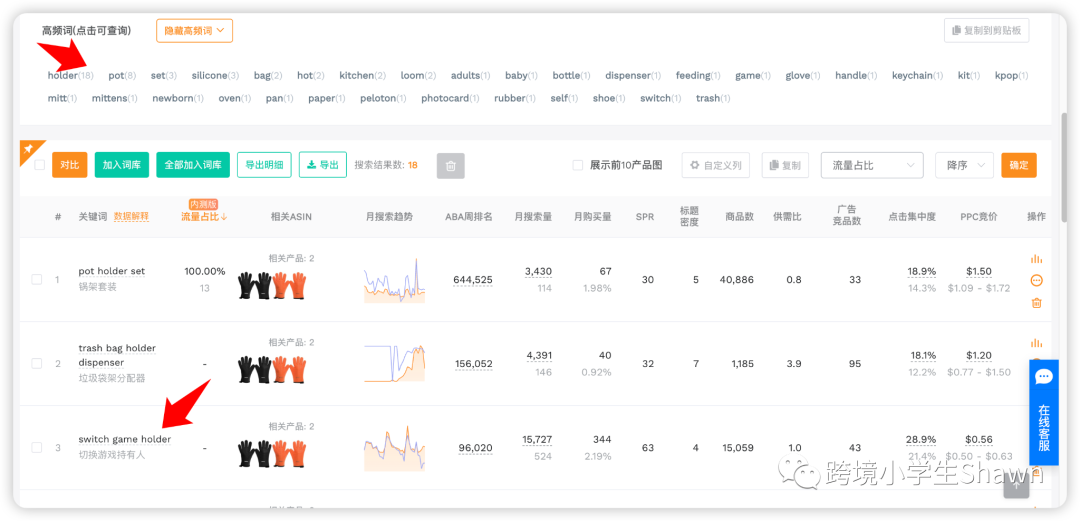The height and width of the screenshot is (521, 1080).
Task: Click the 确定 confirm button
Action: tap(1019, 165)
